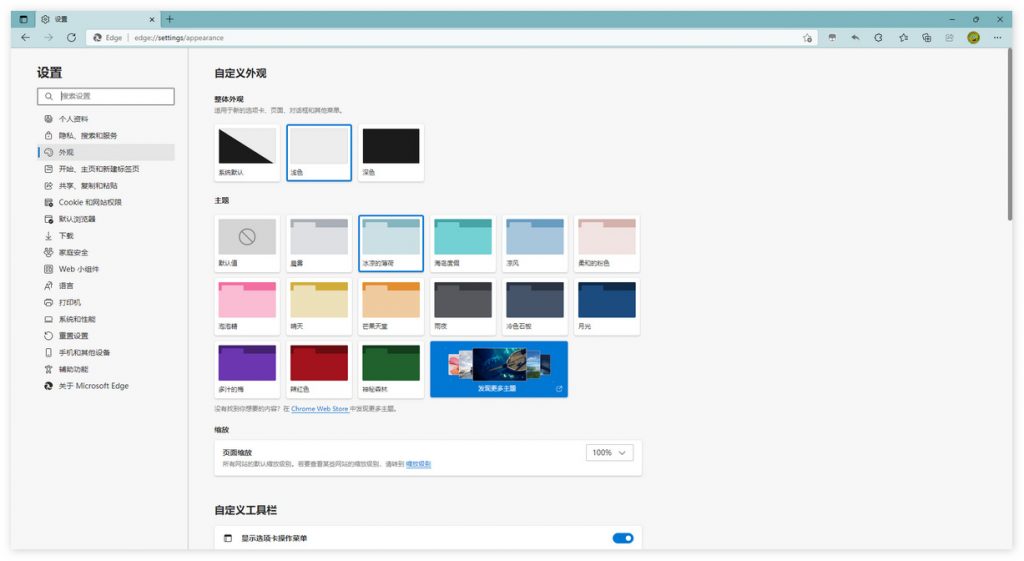Open the Collections toolbar icon
The image size is (1024, 561).
927,38
